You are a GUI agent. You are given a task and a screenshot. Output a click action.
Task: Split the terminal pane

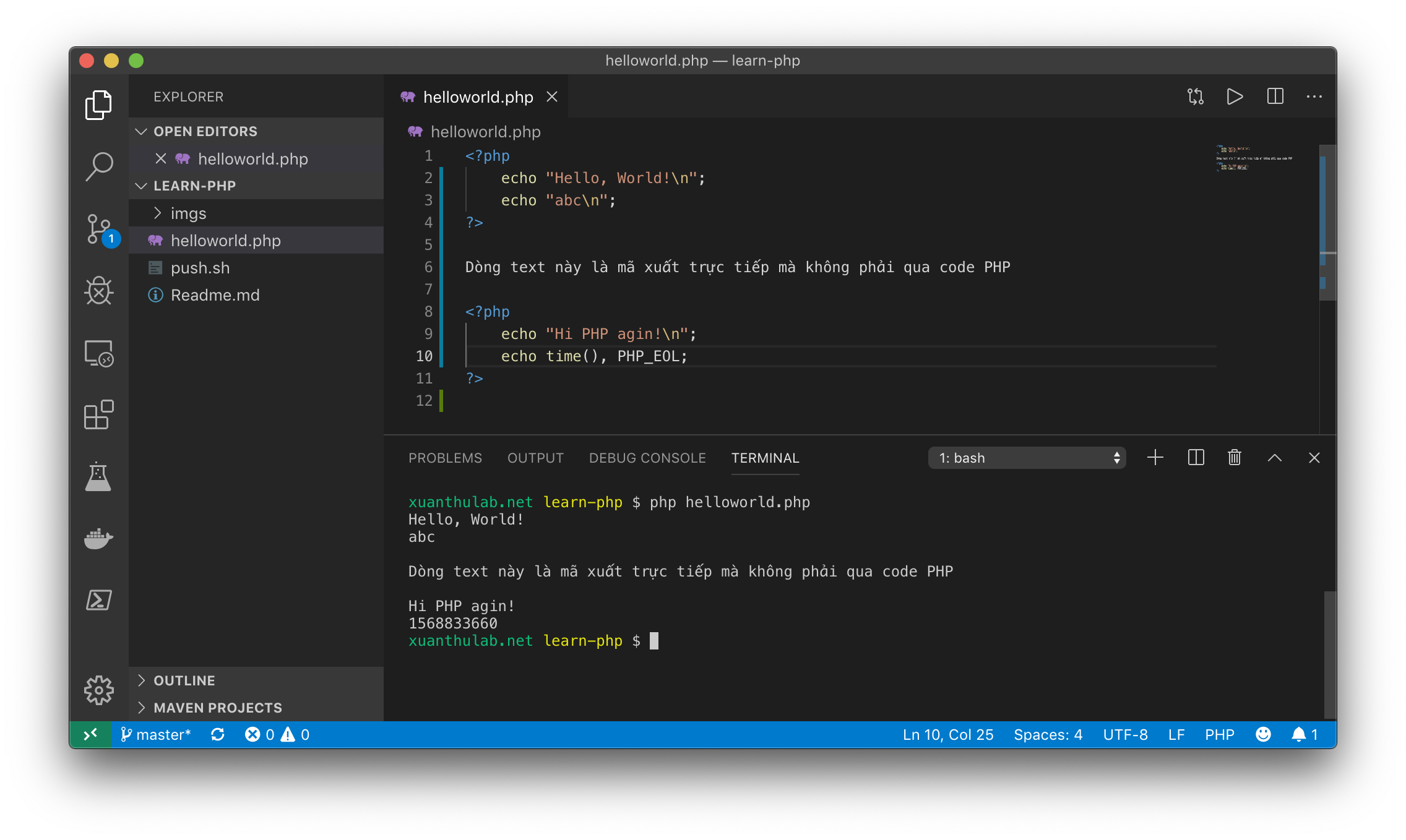[x=1196, y=458]
